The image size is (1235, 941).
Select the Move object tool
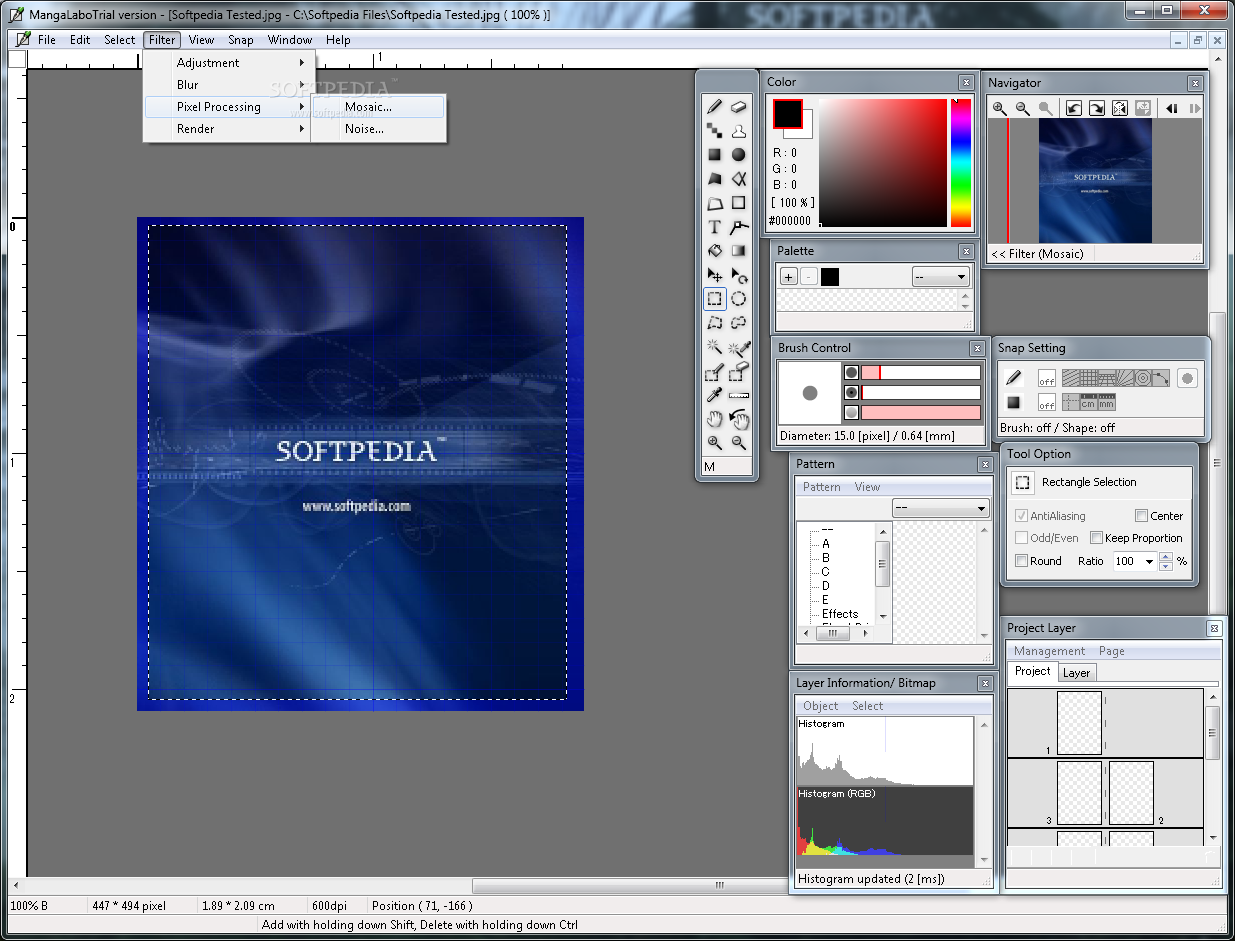tap(714, 275)
